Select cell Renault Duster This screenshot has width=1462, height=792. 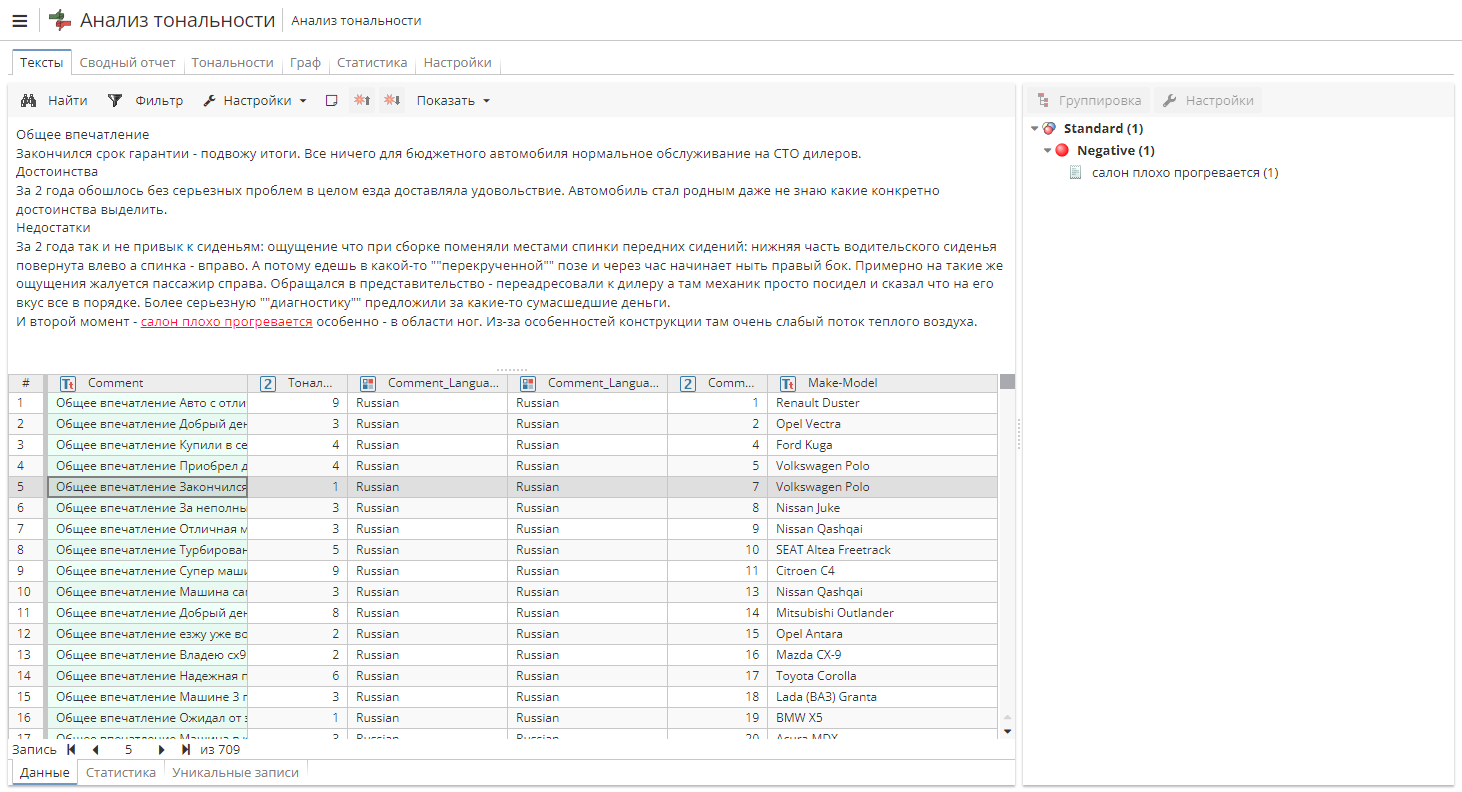click(882, 403)
